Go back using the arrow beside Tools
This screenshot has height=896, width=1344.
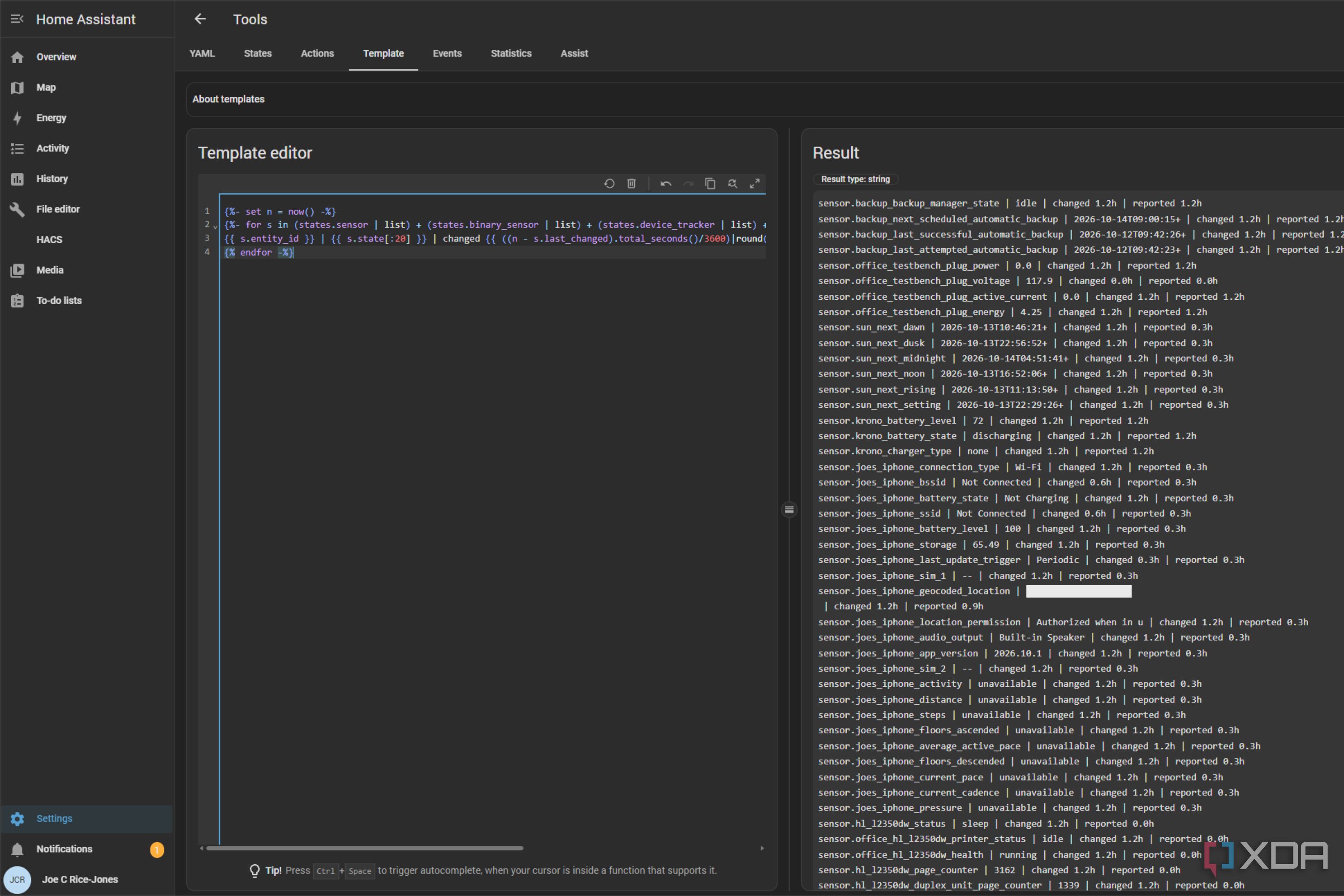coord(200,19)
